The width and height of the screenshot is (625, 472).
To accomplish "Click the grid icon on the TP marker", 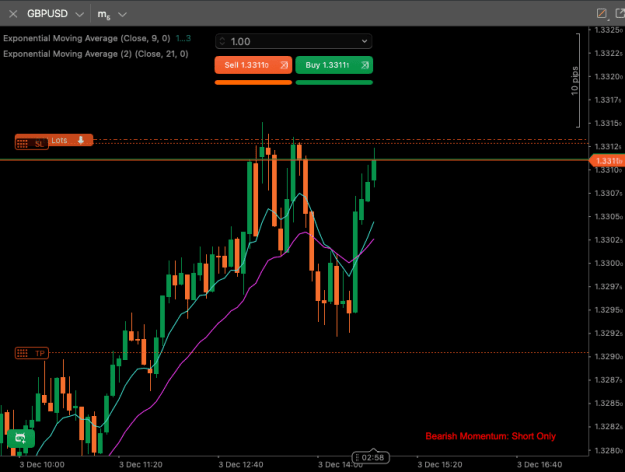I will pos(22,353).
